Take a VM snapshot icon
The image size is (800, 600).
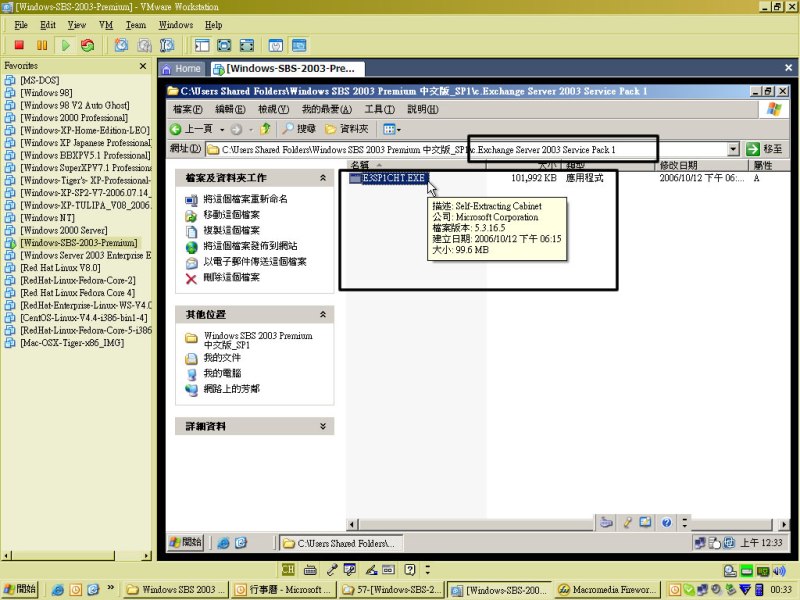121,45
